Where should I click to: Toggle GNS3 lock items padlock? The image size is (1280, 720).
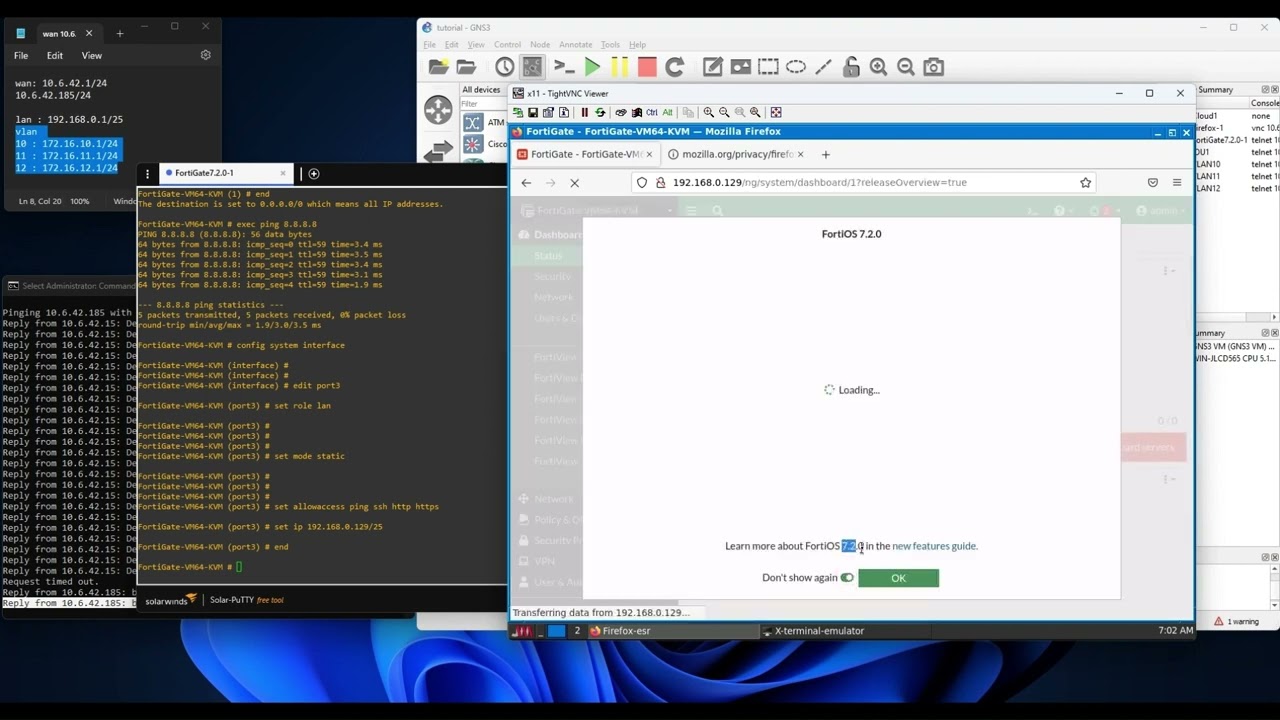(851, 67)
